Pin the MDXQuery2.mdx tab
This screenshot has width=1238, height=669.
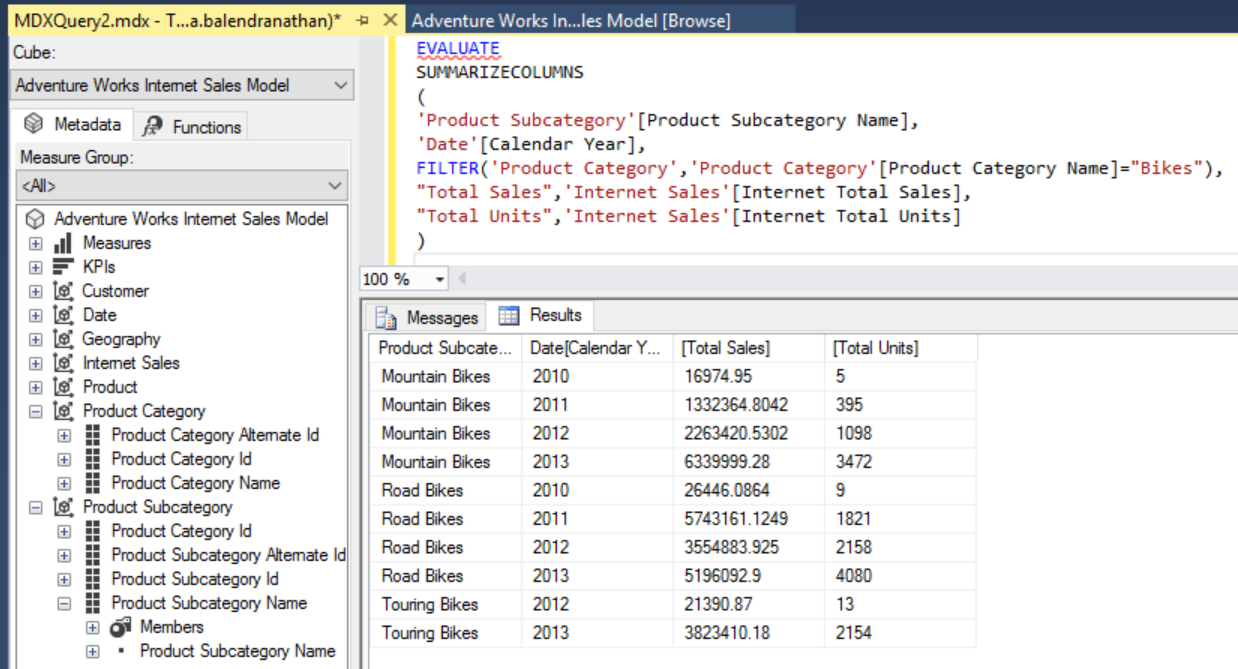pyautogui.click(x=363, y=20)
